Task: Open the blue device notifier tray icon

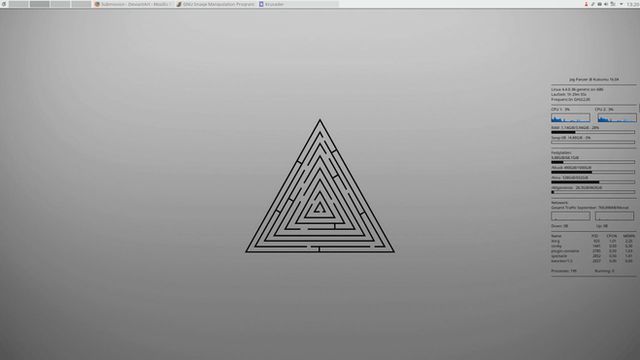Action: pos(600,4)
